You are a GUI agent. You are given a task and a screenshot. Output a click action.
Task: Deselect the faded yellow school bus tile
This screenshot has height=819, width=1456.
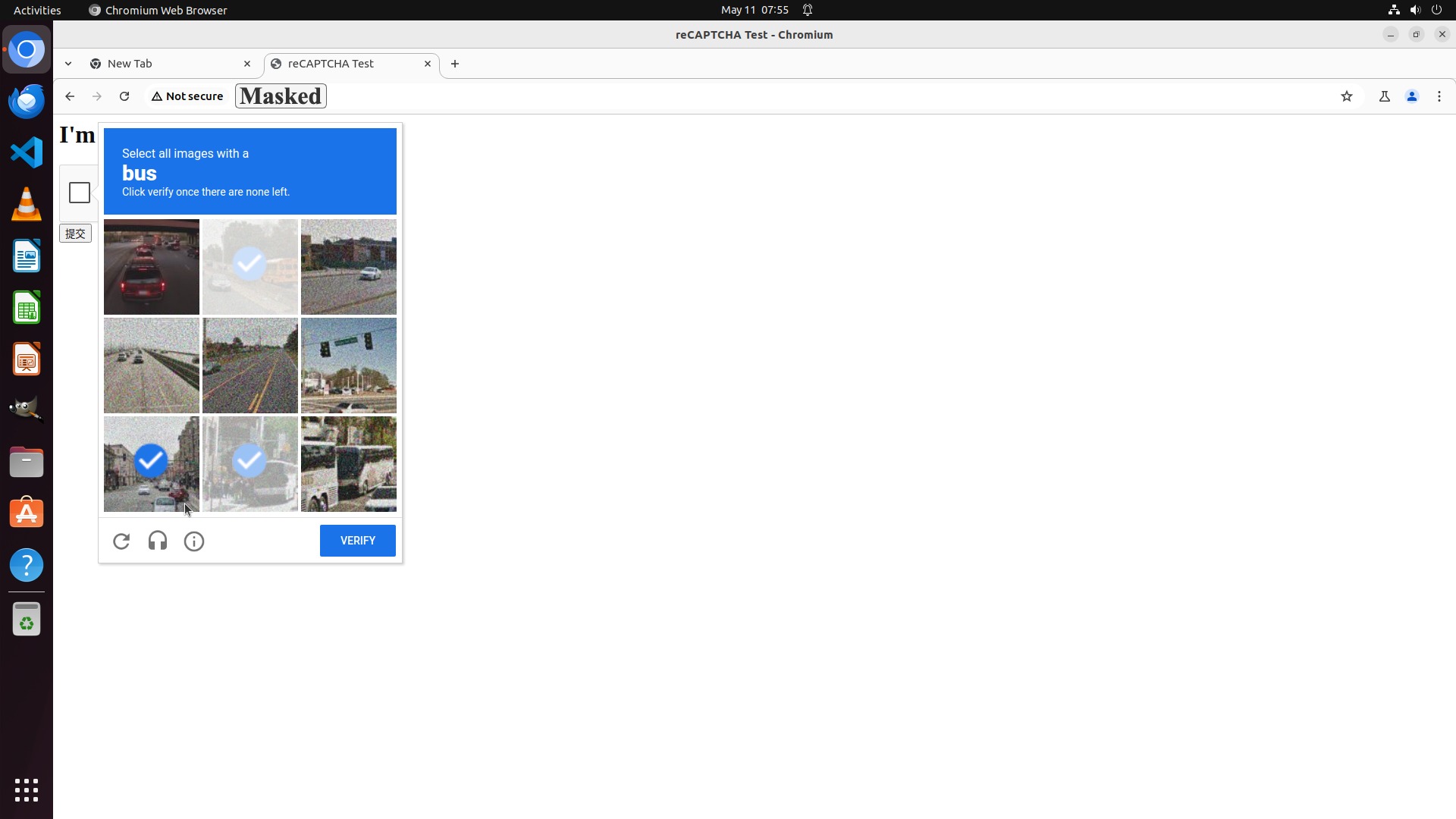click(250, 267)
